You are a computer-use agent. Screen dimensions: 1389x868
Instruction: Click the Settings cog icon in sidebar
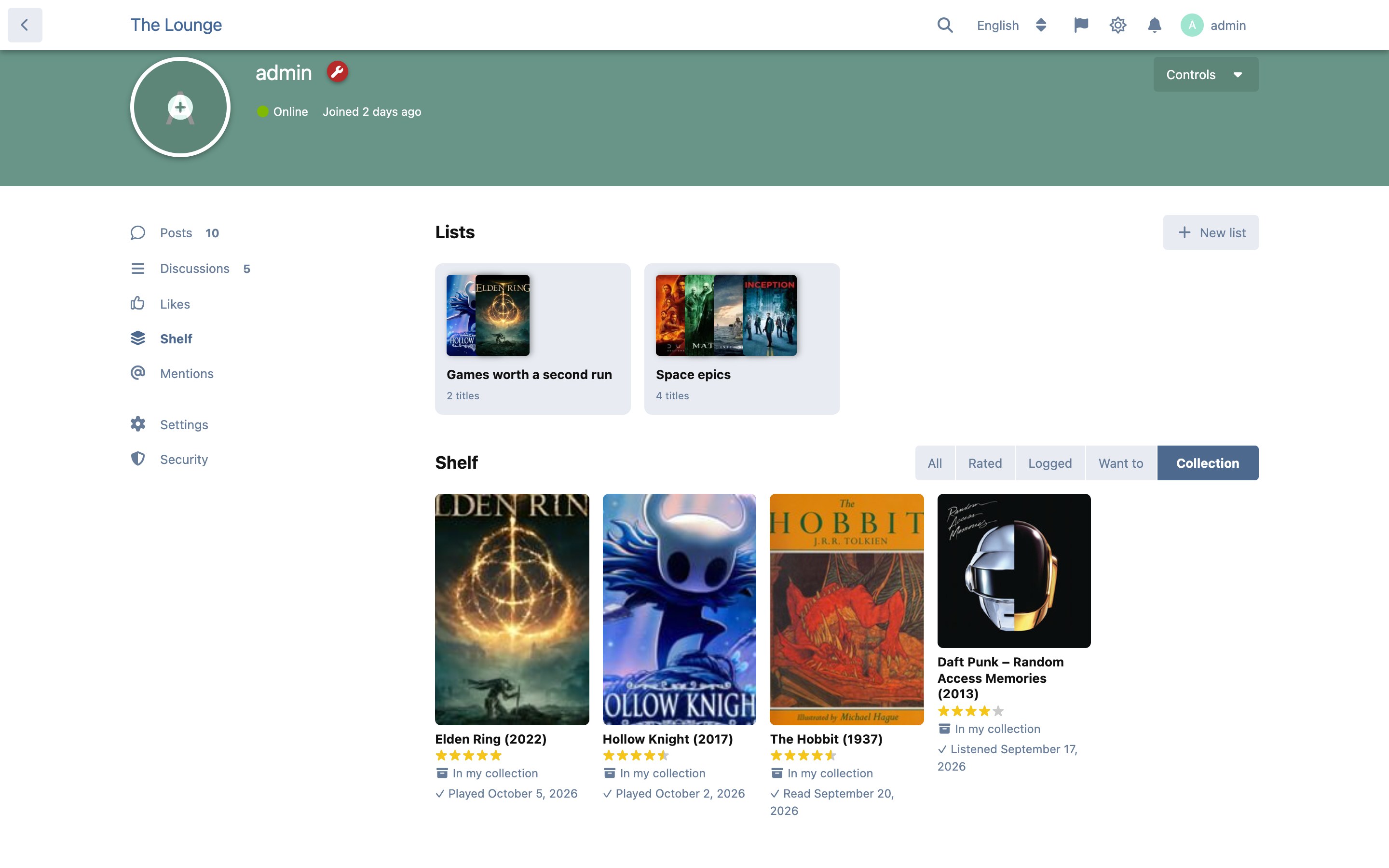click(138, 424)
